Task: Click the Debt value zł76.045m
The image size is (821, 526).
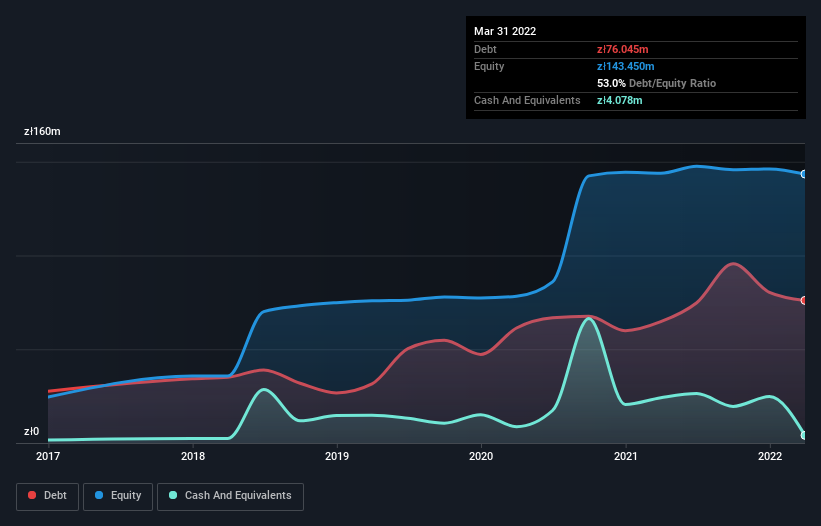Action: point(623,49)
